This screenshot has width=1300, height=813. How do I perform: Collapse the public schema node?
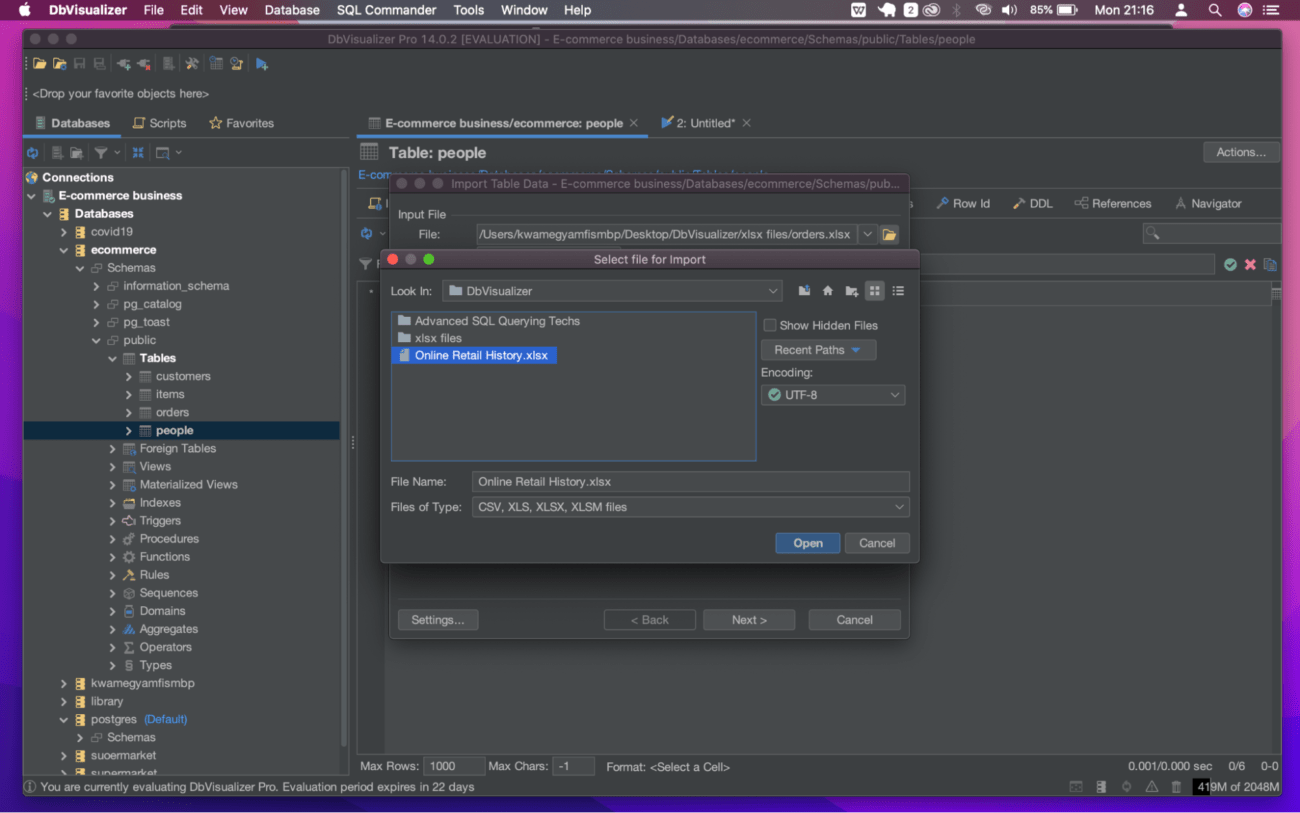[x=96, y=340]
